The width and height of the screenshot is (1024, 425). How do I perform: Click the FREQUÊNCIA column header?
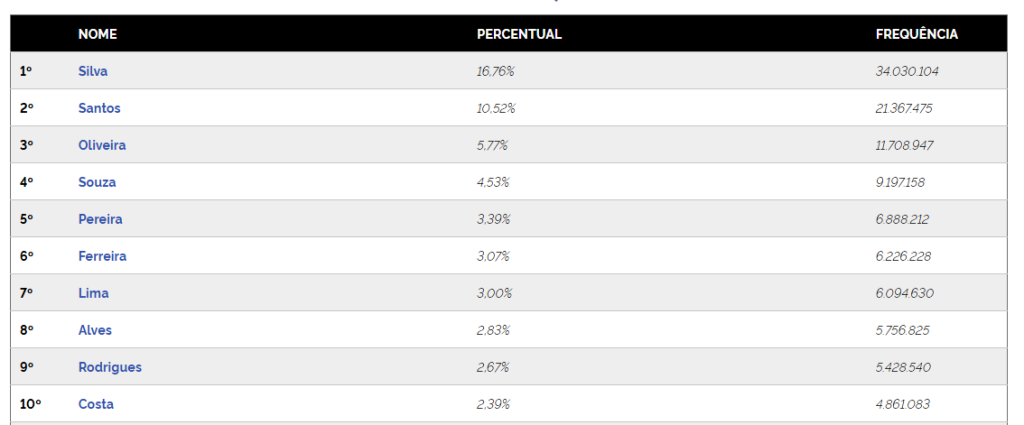coord(916,34)
